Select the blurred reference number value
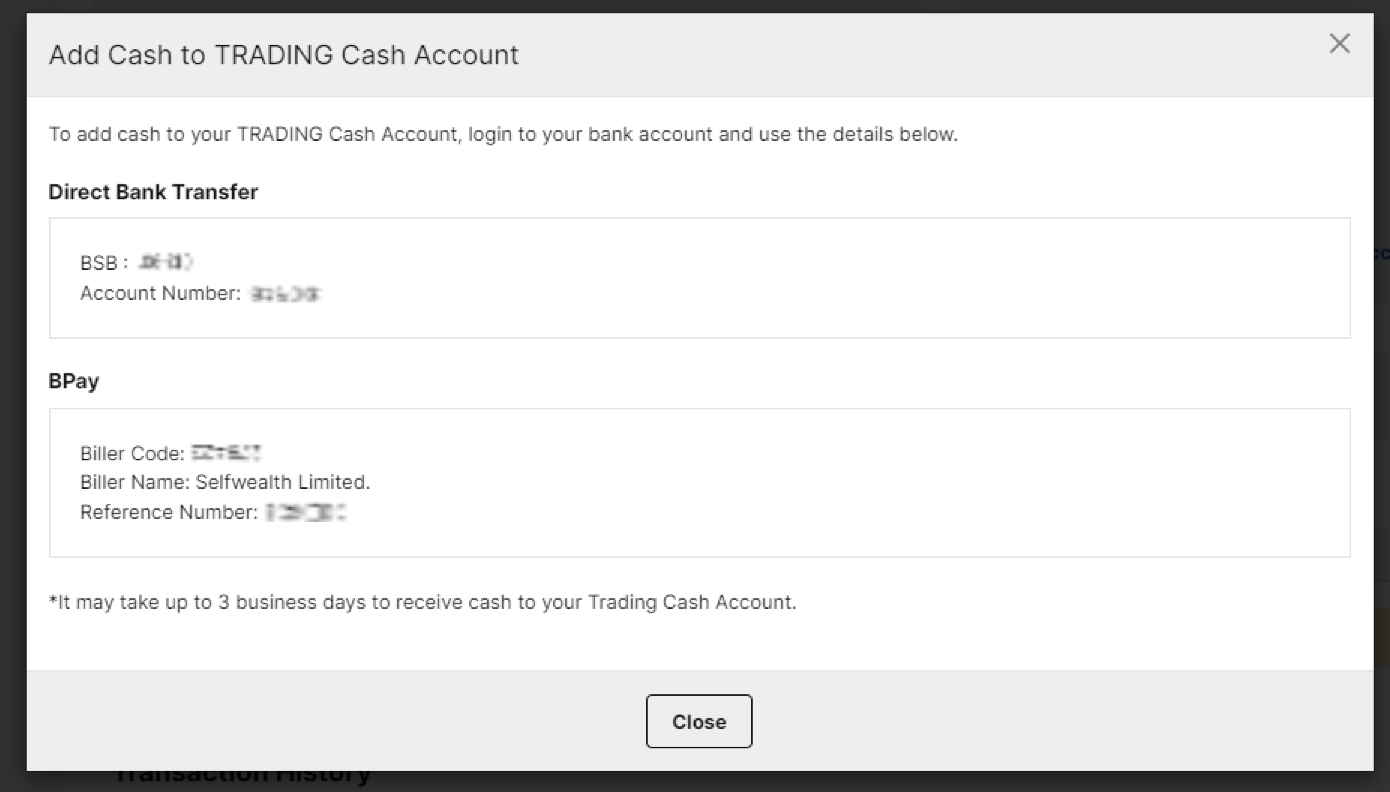Screen dimensions: 1390x792 (x=306, y=513)
